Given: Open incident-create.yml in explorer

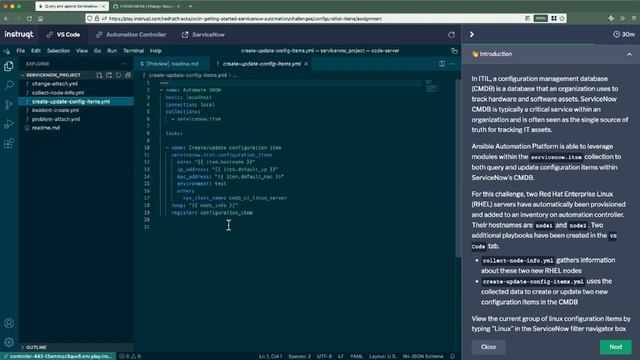Looking at the screenshot, I should pos(76,110).
